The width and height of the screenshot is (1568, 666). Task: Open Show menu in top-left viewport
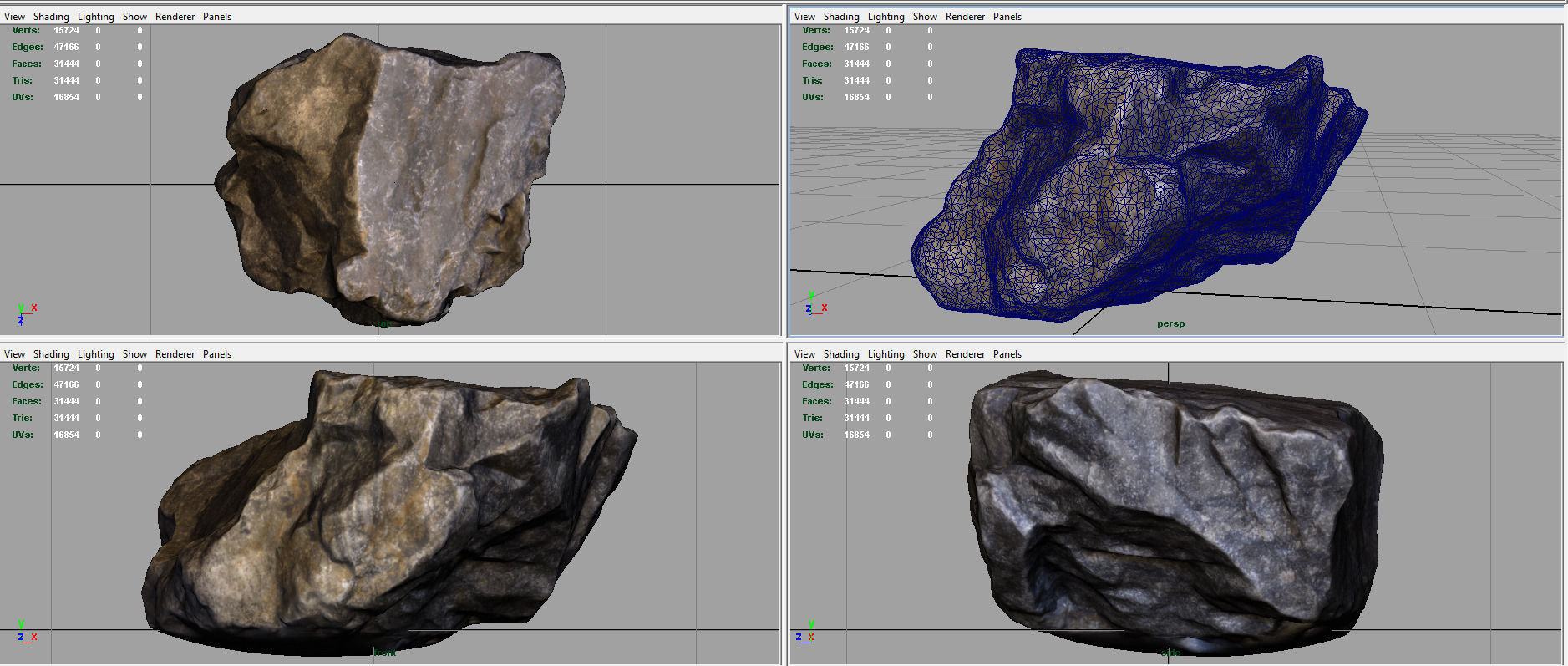tap(134, 17)
